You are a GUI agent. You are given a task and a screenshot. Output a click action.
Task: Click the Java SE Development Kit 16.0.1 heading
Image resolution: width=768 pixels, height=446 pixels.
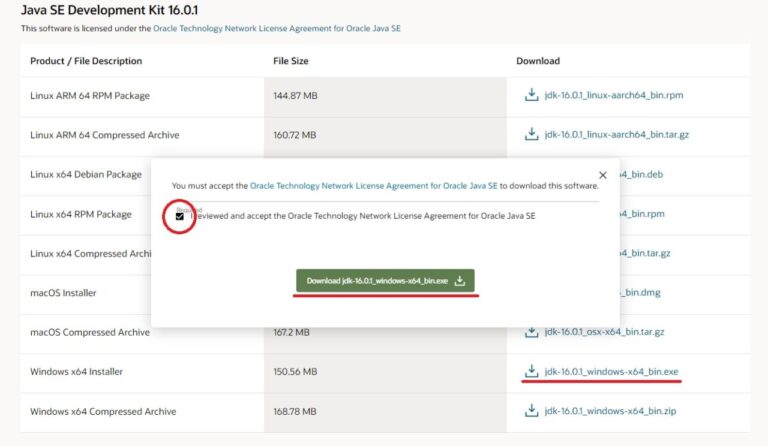coord(109,10)
